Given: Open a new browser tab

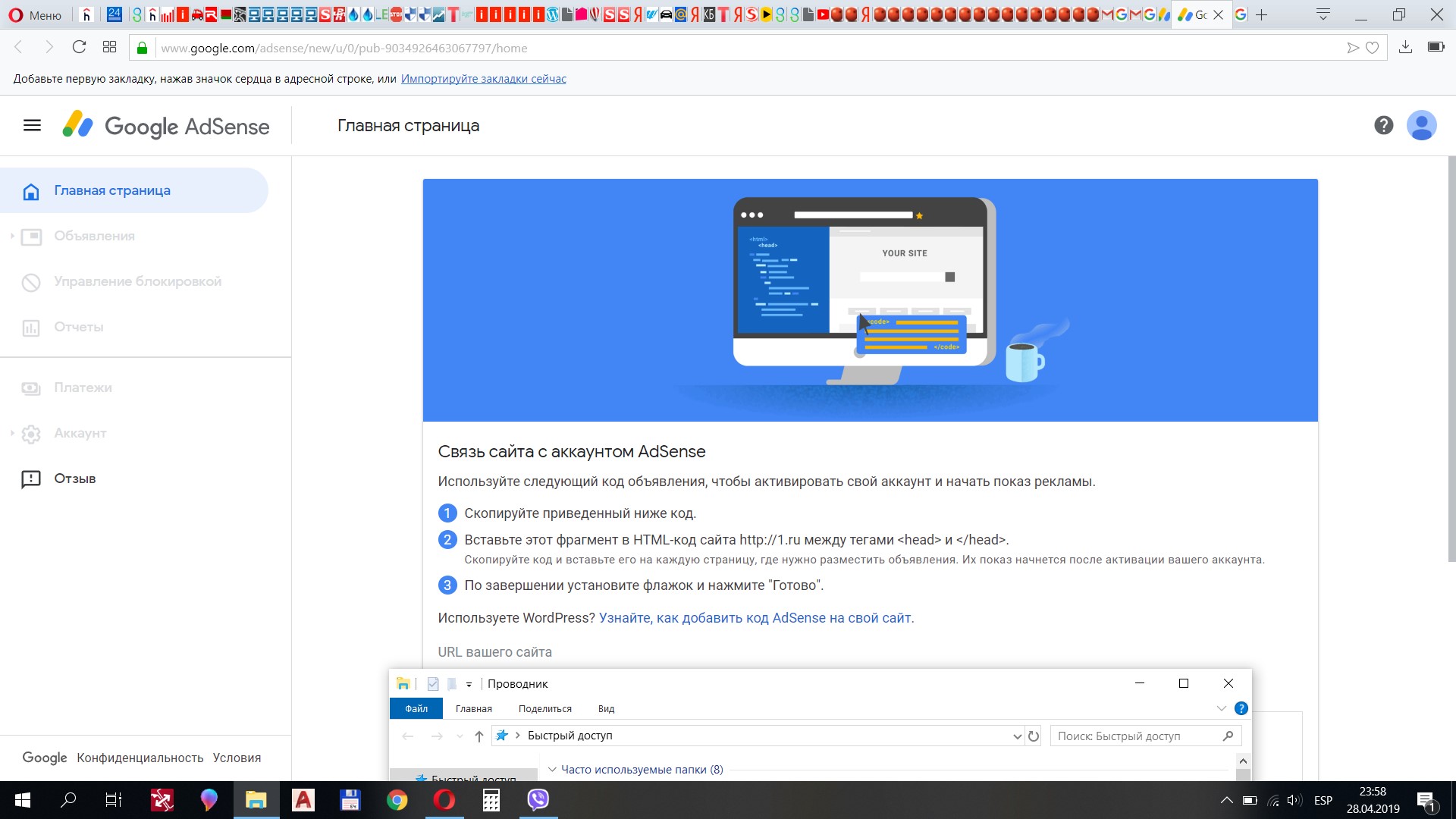Looking at the screenshot, I should point(1261,15).
